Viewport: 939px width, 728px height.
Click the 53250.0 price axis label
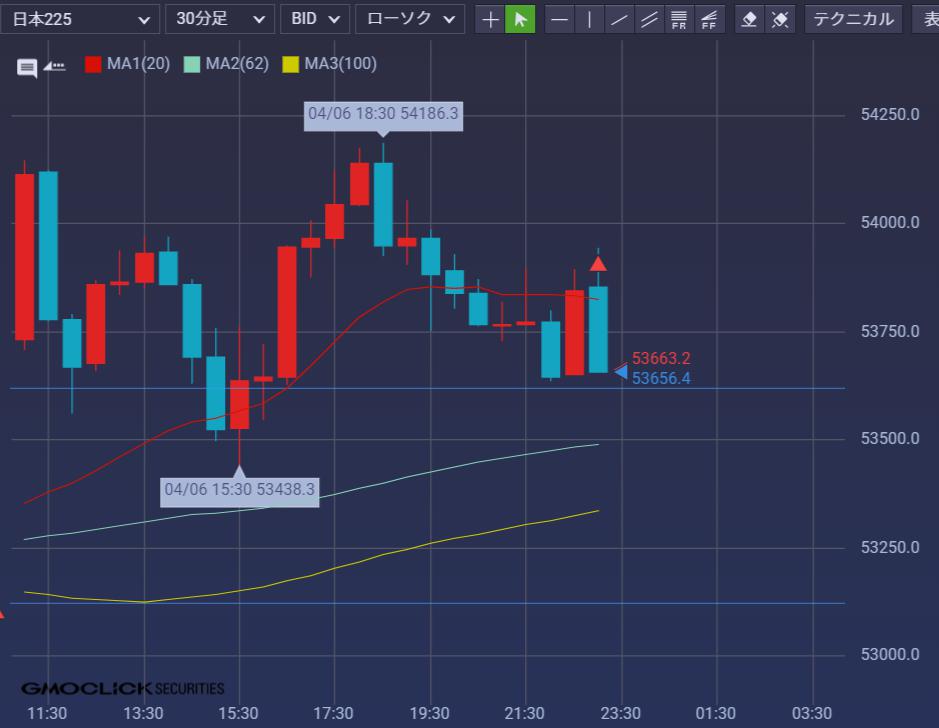point(890,548)
